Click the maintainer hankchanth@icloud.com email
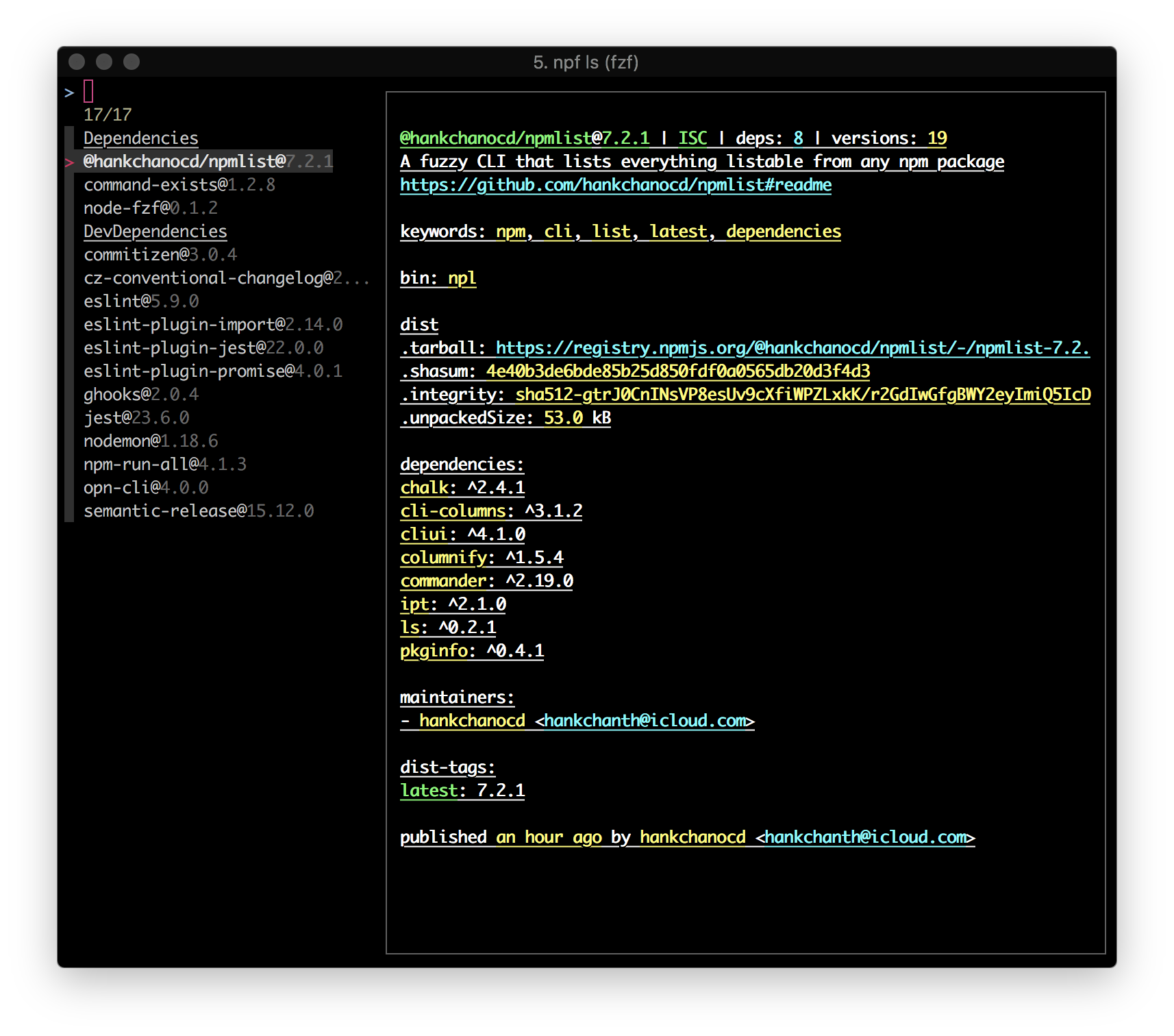Screen dimensions: 1174x1036 [x=645, y=721]
